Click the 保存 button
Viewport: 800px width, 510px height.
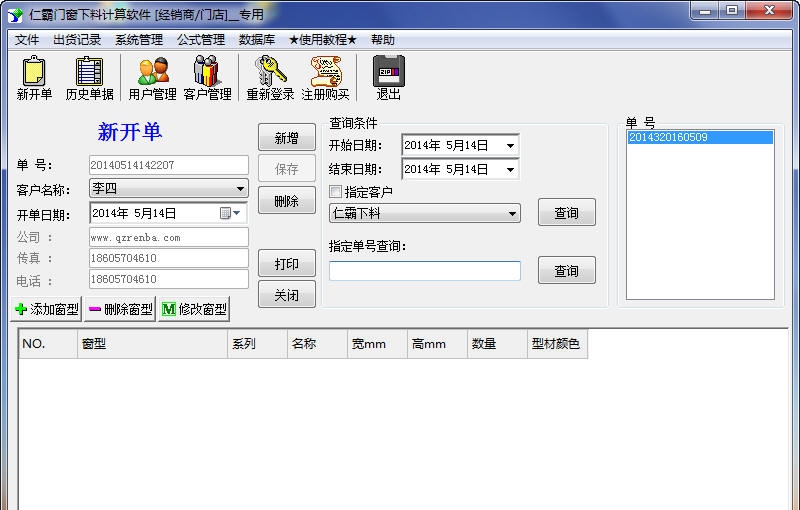click(287, 169)
